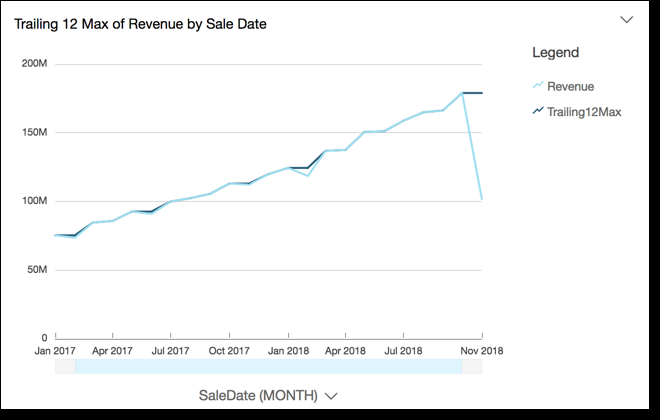The image size is (660, 420).
Task: Click the Revenue line icon in legend
Action: (x=538, y=87)
